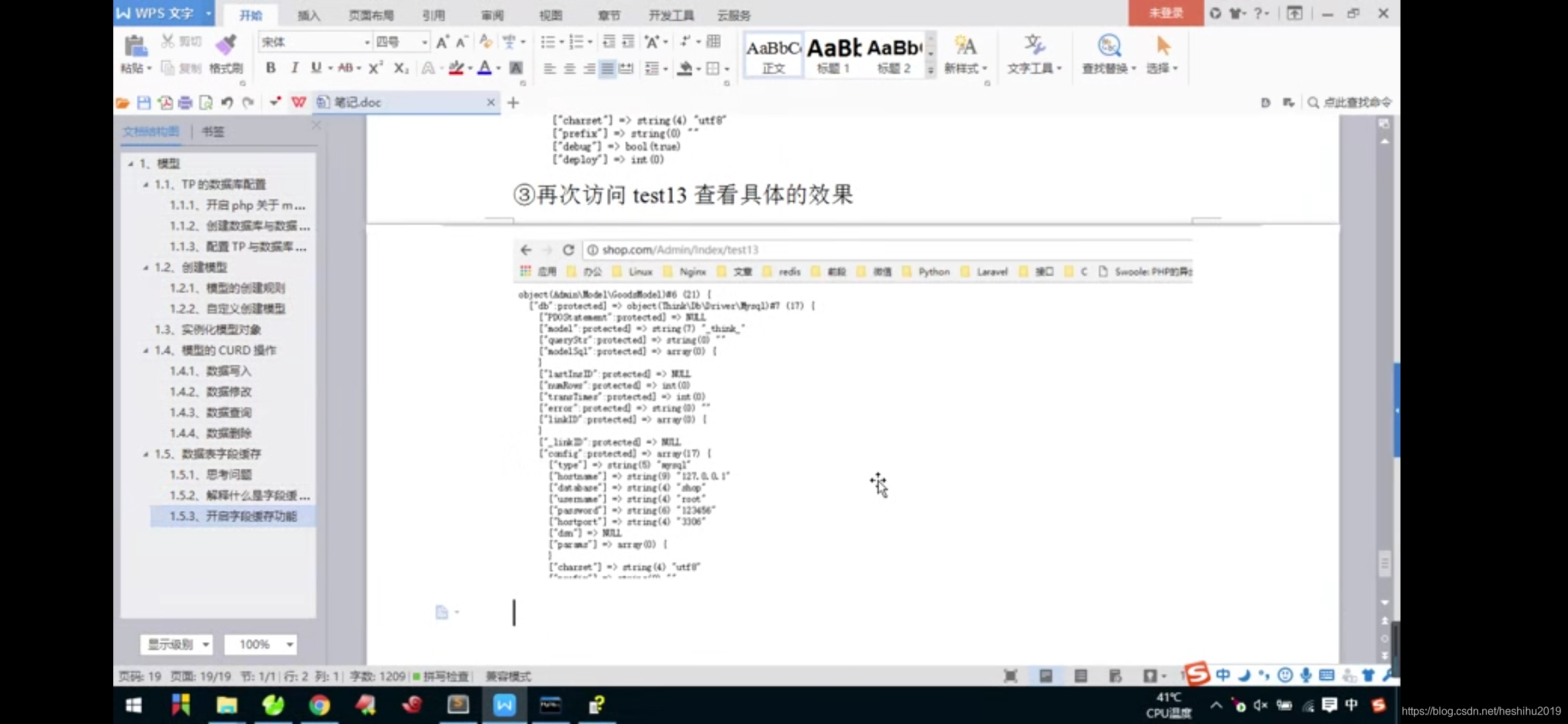1568x724 pixels.
Task: Save the document with the floppy disk icon
Action: point(143,103)
